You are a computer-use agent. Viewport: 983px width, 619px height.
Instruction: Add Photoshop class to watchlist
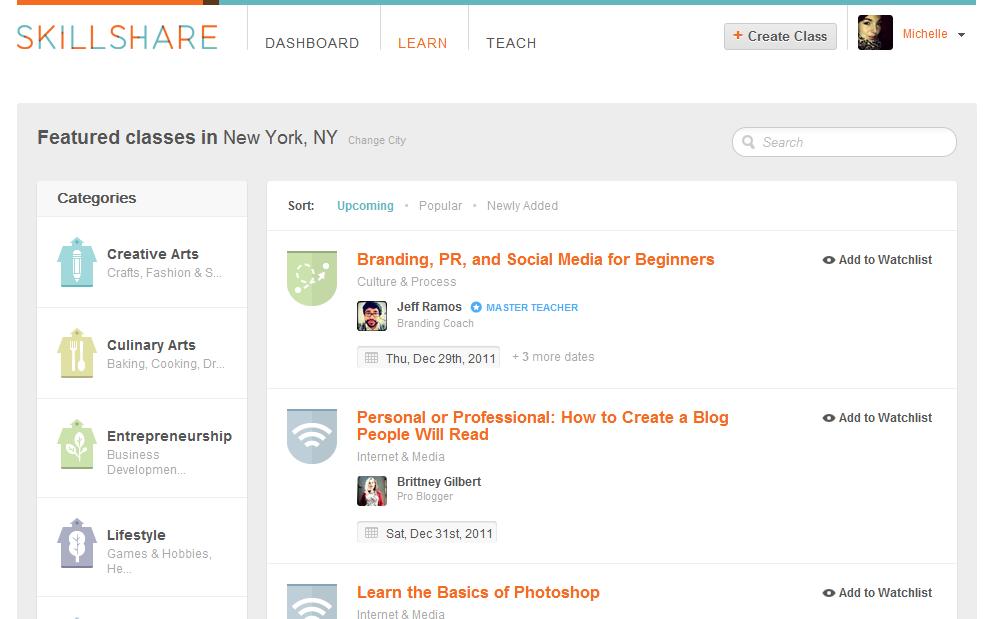[877, 593]
